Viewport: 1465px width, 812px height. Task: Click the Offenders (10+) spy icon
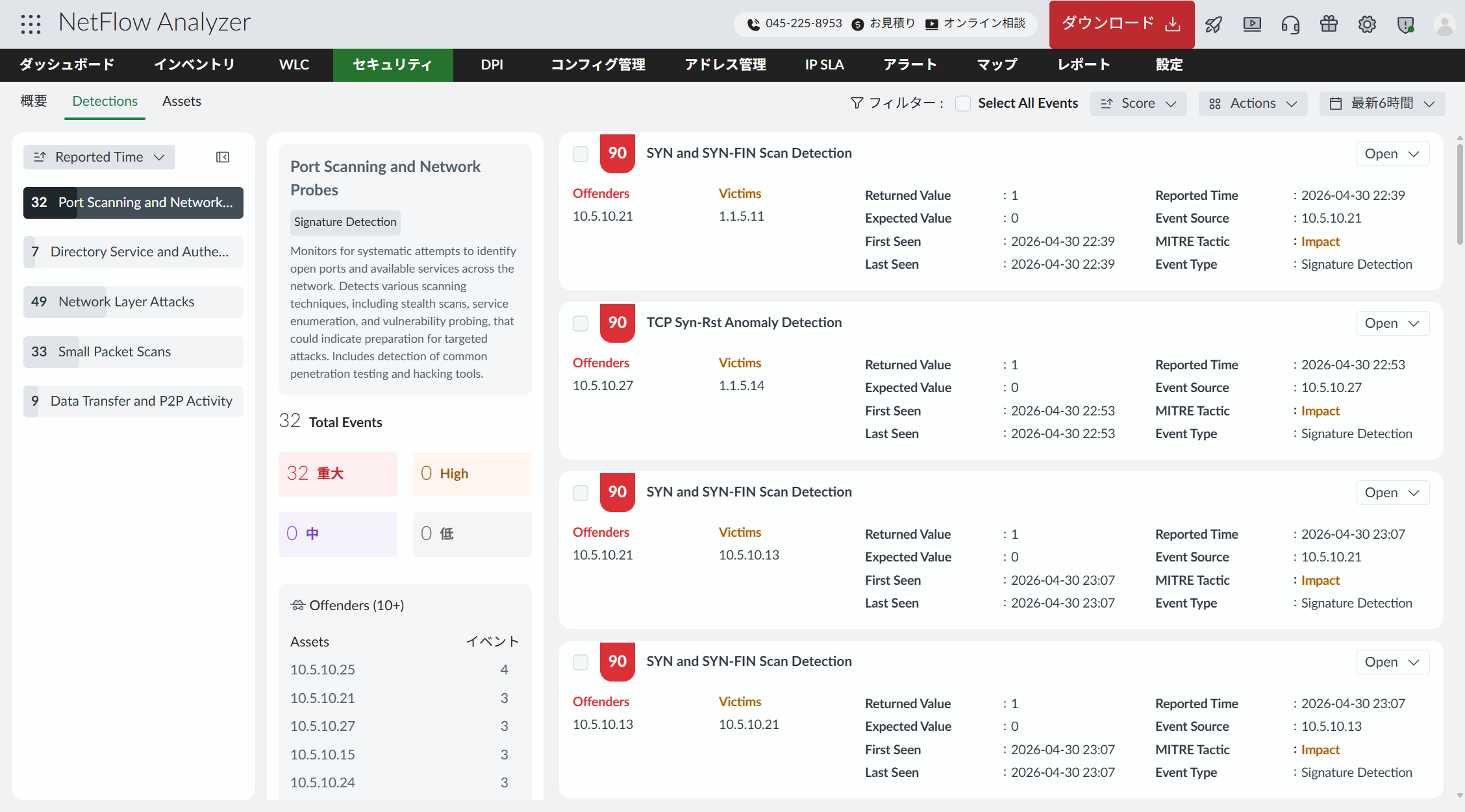297,605
